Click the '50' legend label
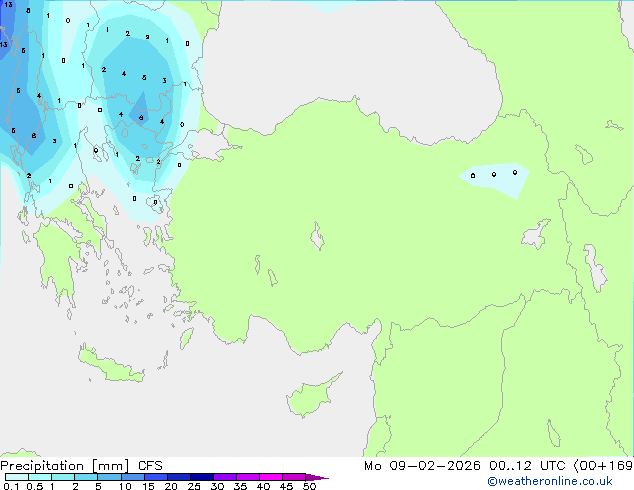The image size is (634, 490). 309,486
